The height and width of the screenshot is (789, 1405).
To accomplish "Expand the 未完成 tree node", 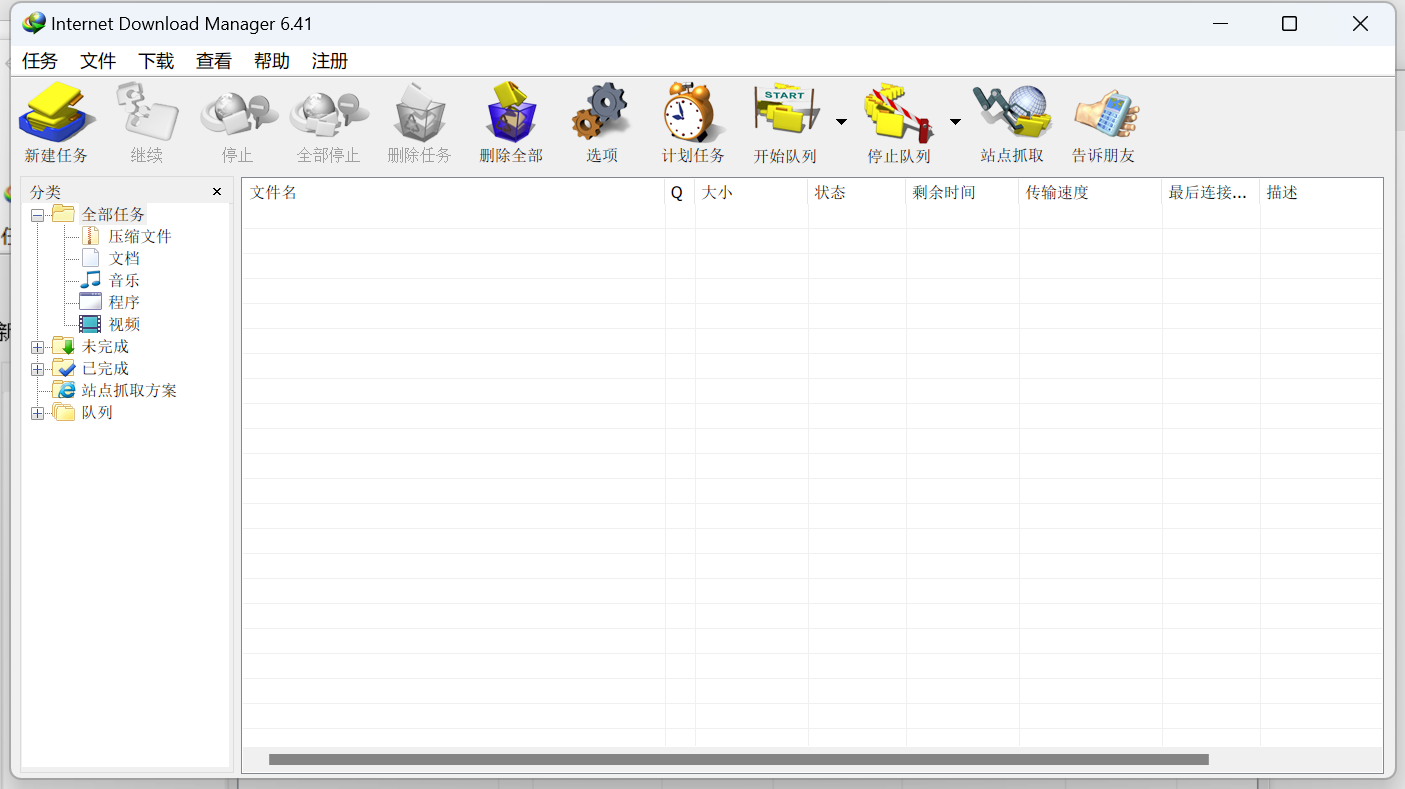I will (x=38, y=348).
